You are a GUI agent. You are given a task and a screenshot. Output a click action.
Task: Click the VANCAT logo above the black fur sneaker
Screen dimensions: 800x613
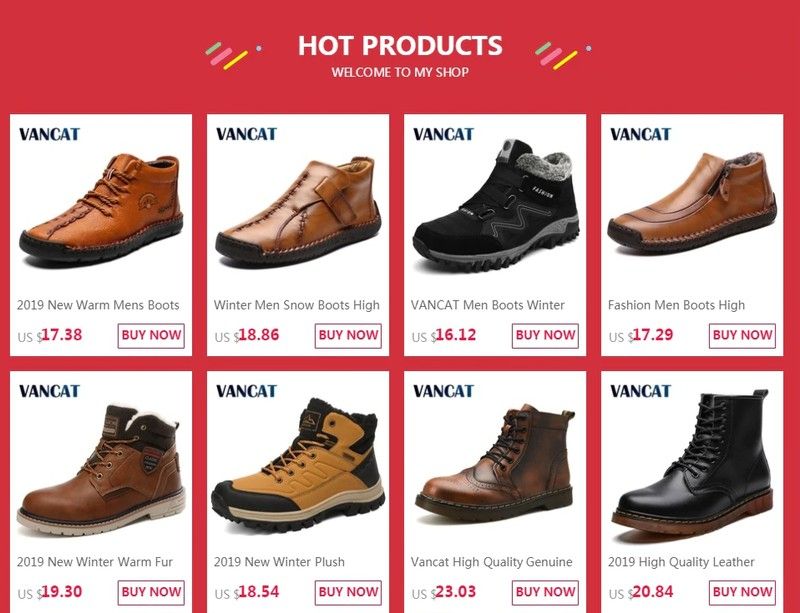(443, 134)
